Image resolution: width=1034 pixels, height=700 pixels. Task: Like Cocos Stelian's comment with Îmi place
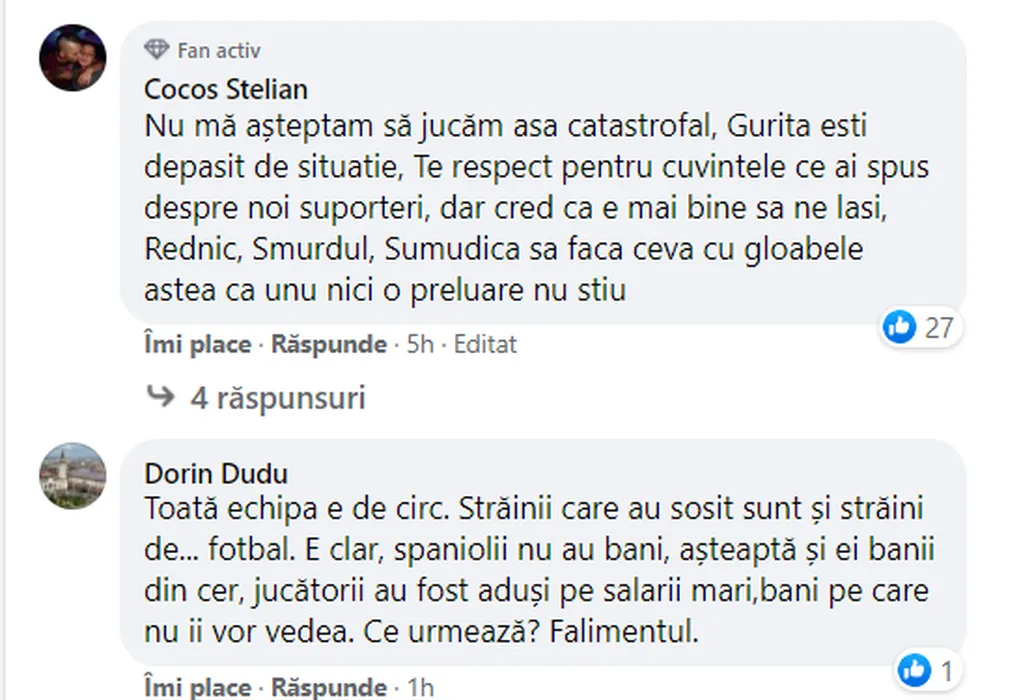[x=198, y=345]
